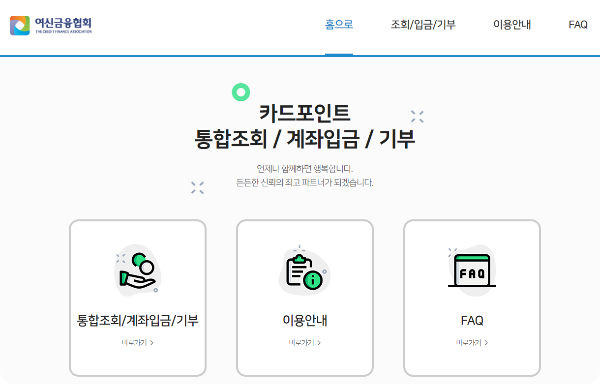This screenshot has height=384, width=600.
Task: Open the 홈으로 menu tab
Action: (x=339, y=24)
